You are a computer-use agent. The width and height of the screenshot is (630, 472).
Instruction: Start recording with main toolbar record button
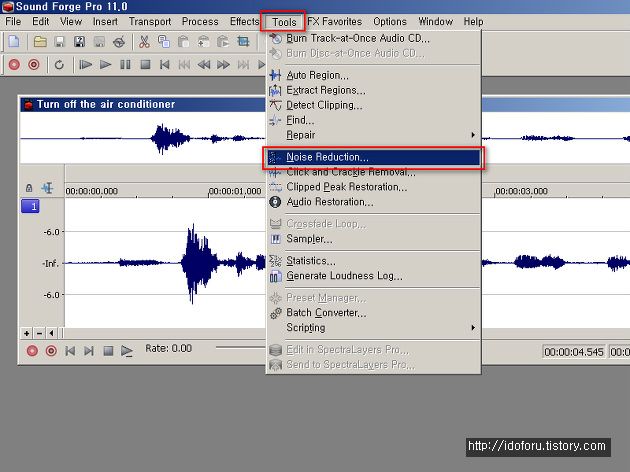pyautogui.click(x=14, y=65)
